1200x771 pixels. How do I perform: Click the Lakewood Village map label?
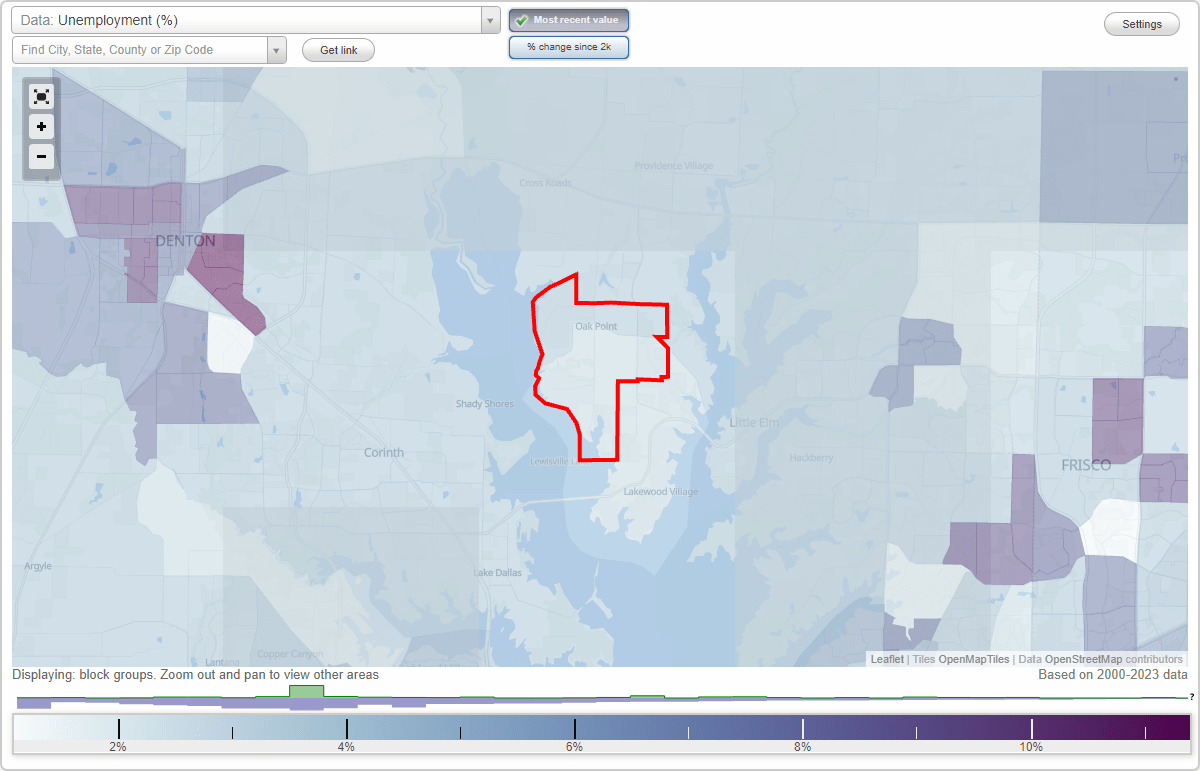point(661,492)
